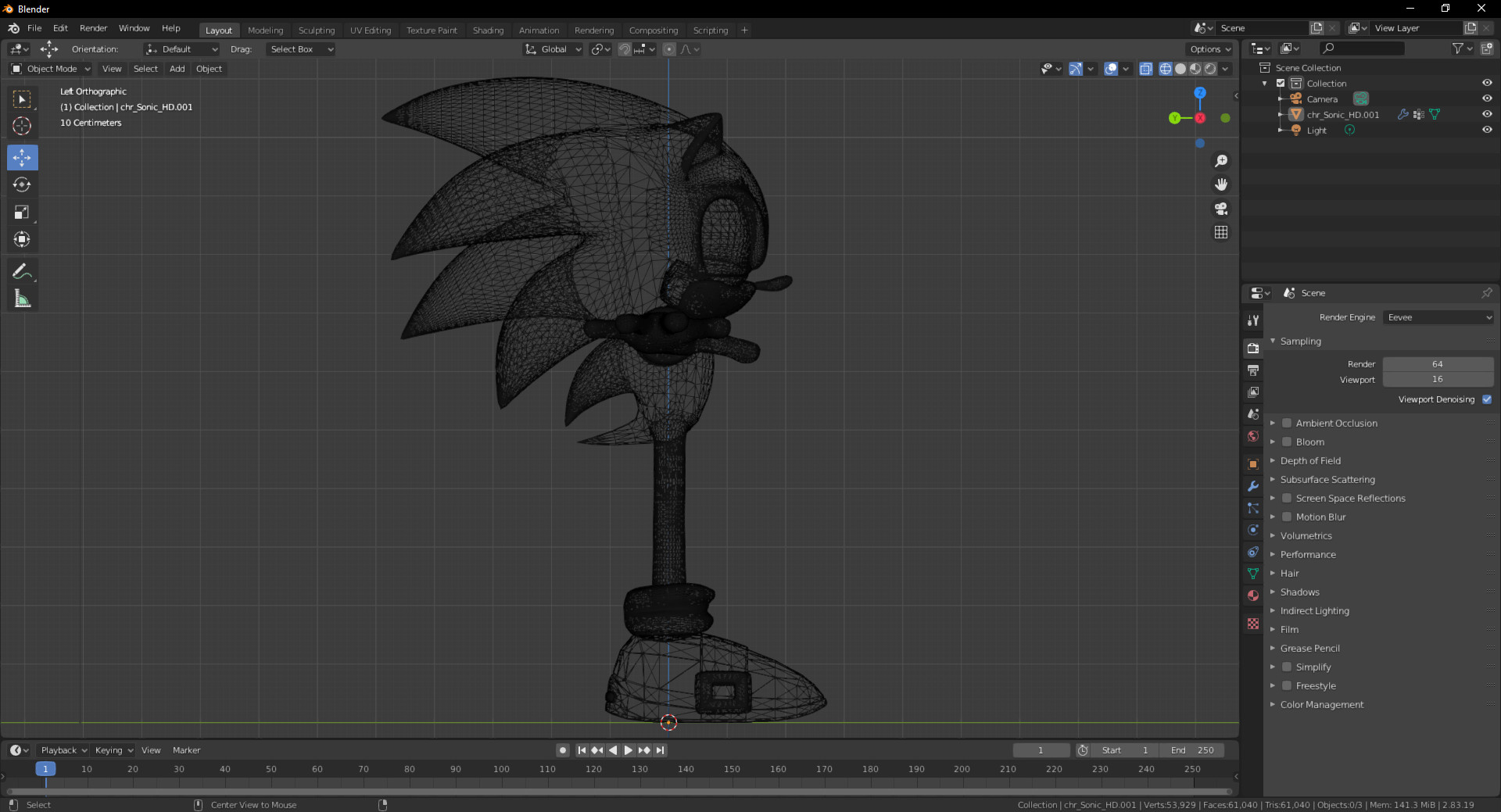Open the Render Engine dropdown

point(1438,317)
